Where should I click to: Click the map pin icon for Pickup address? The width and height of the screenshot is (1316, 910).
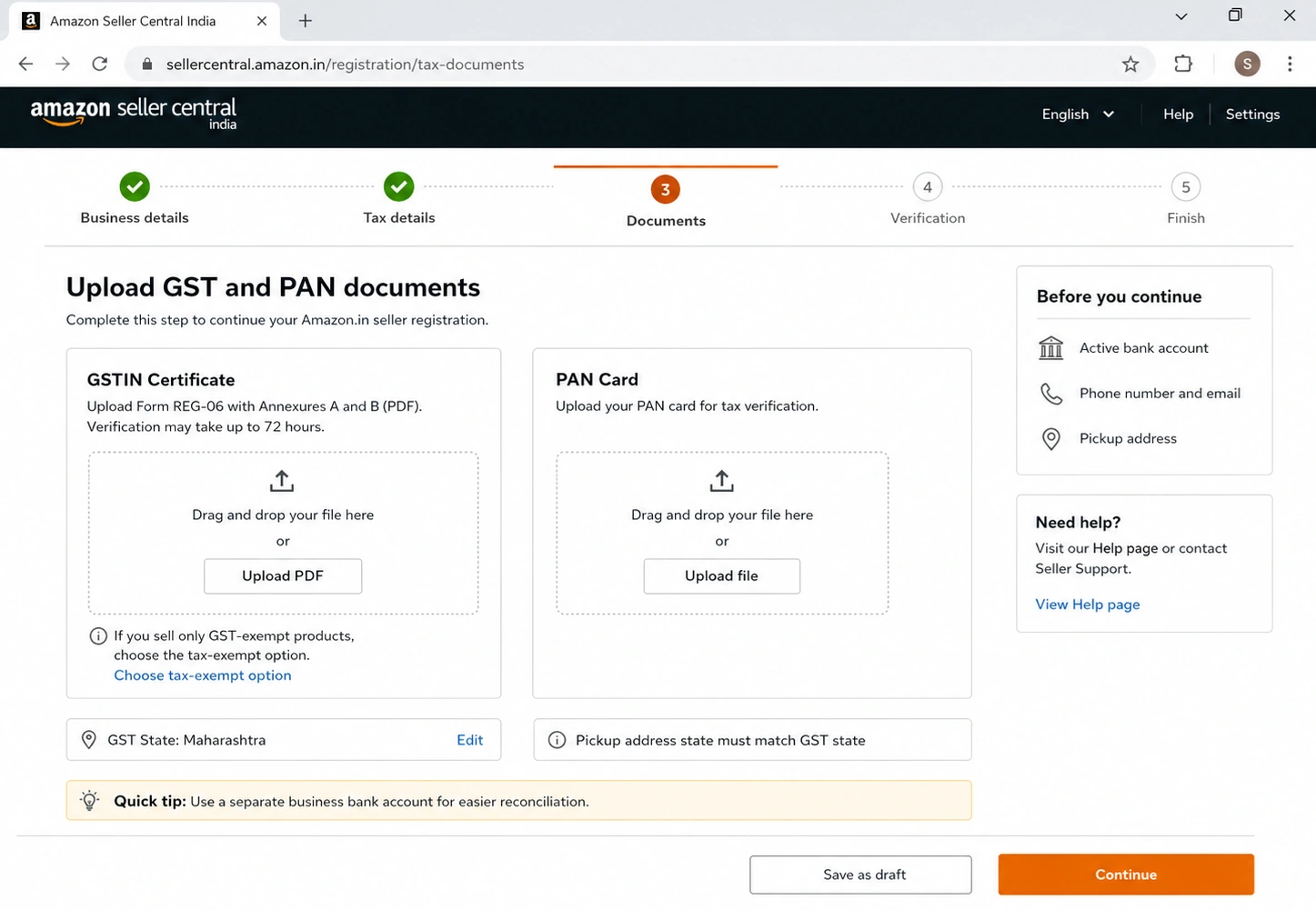click(x=1050, y=439)
